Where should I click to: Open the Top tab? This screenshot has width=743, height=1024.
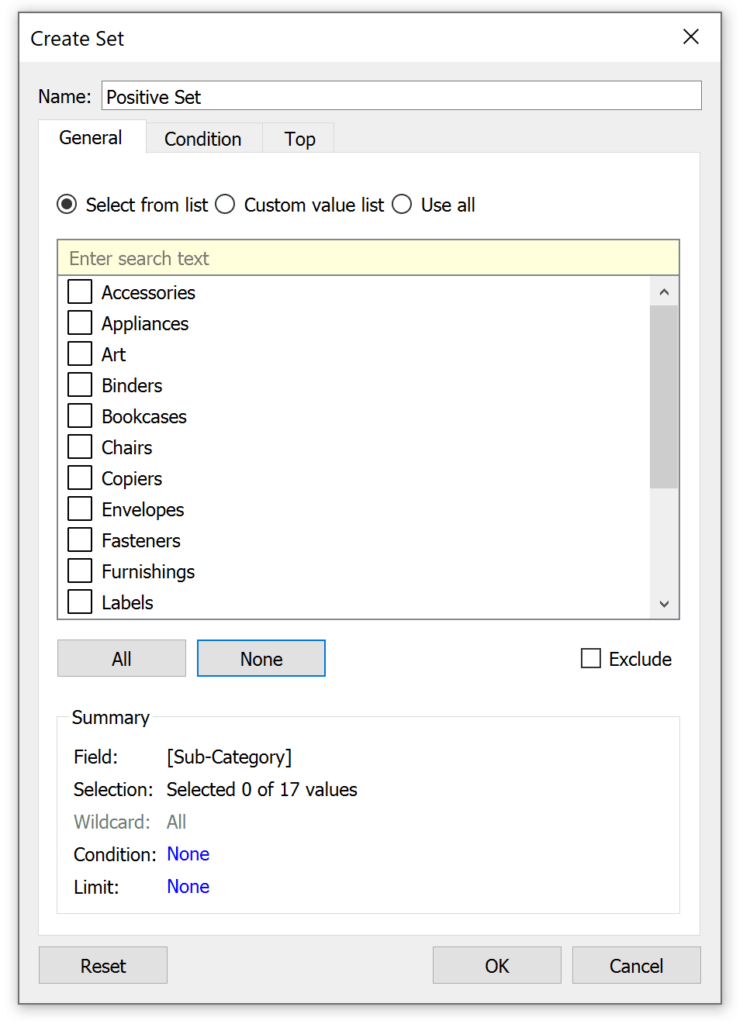tap(298, 138)
